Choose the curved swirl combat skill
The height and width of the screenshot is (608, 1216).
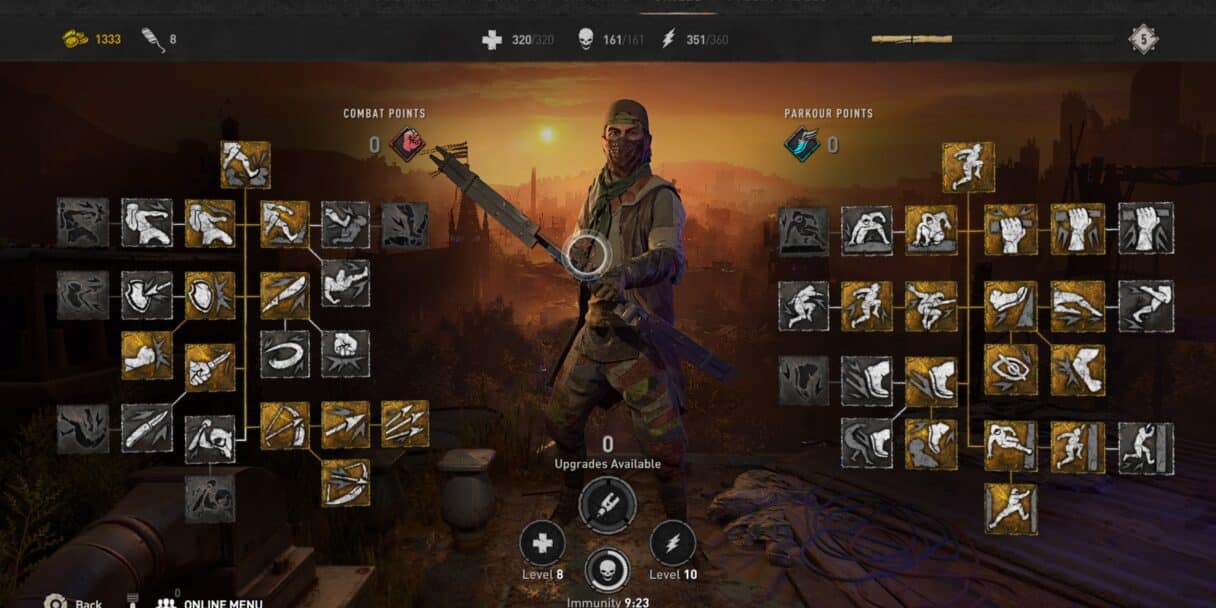click(285, 354)
